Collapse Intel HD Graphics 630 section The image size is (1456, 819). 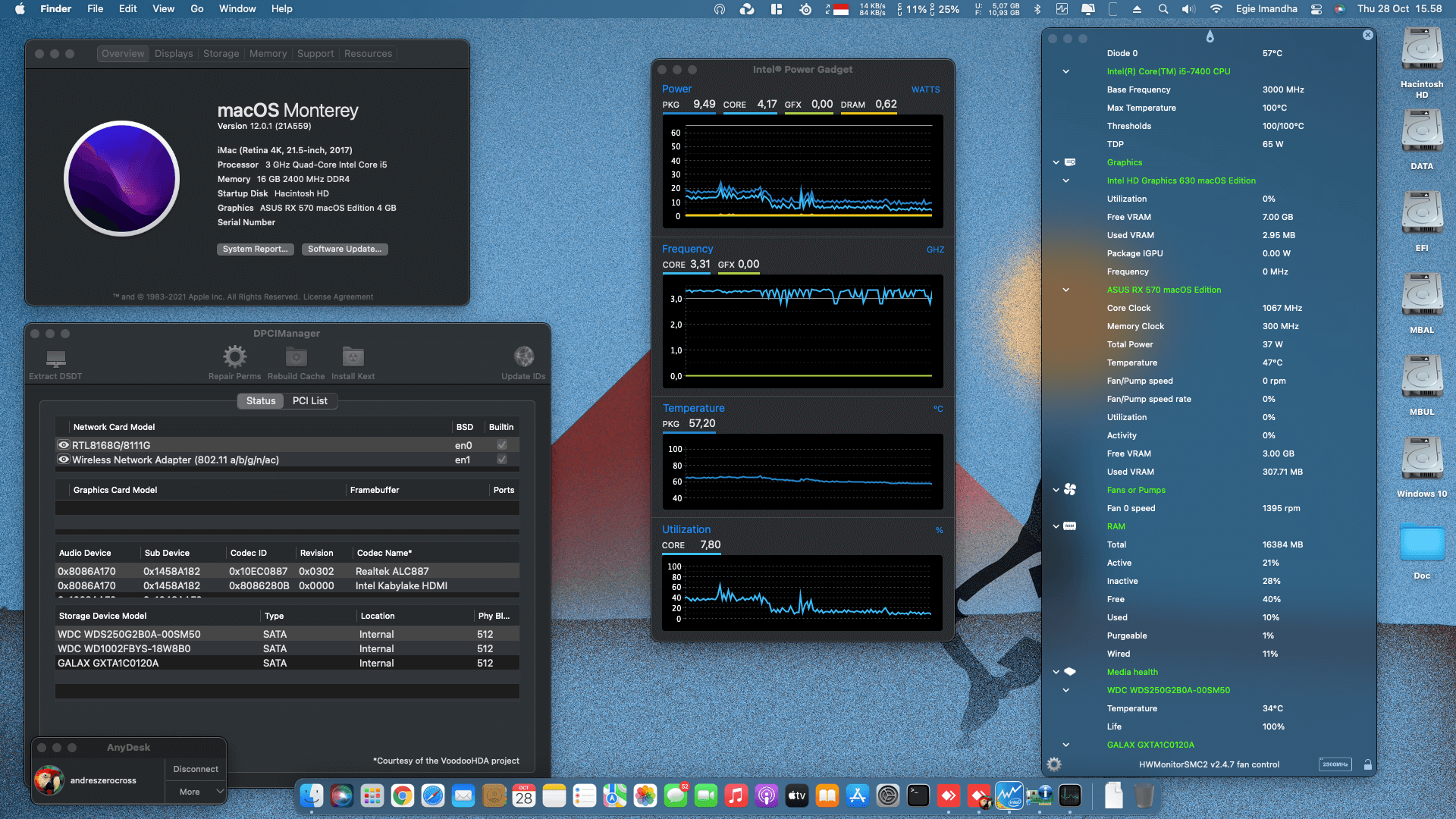(1065, 180)
